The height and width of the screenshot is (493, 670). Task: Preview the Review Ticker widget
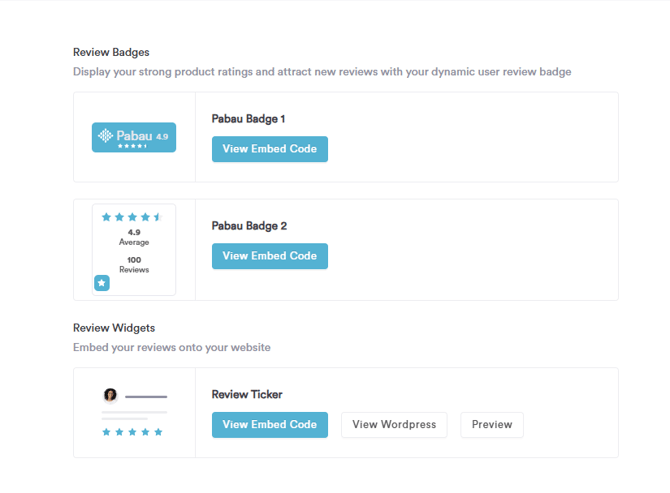492,425
